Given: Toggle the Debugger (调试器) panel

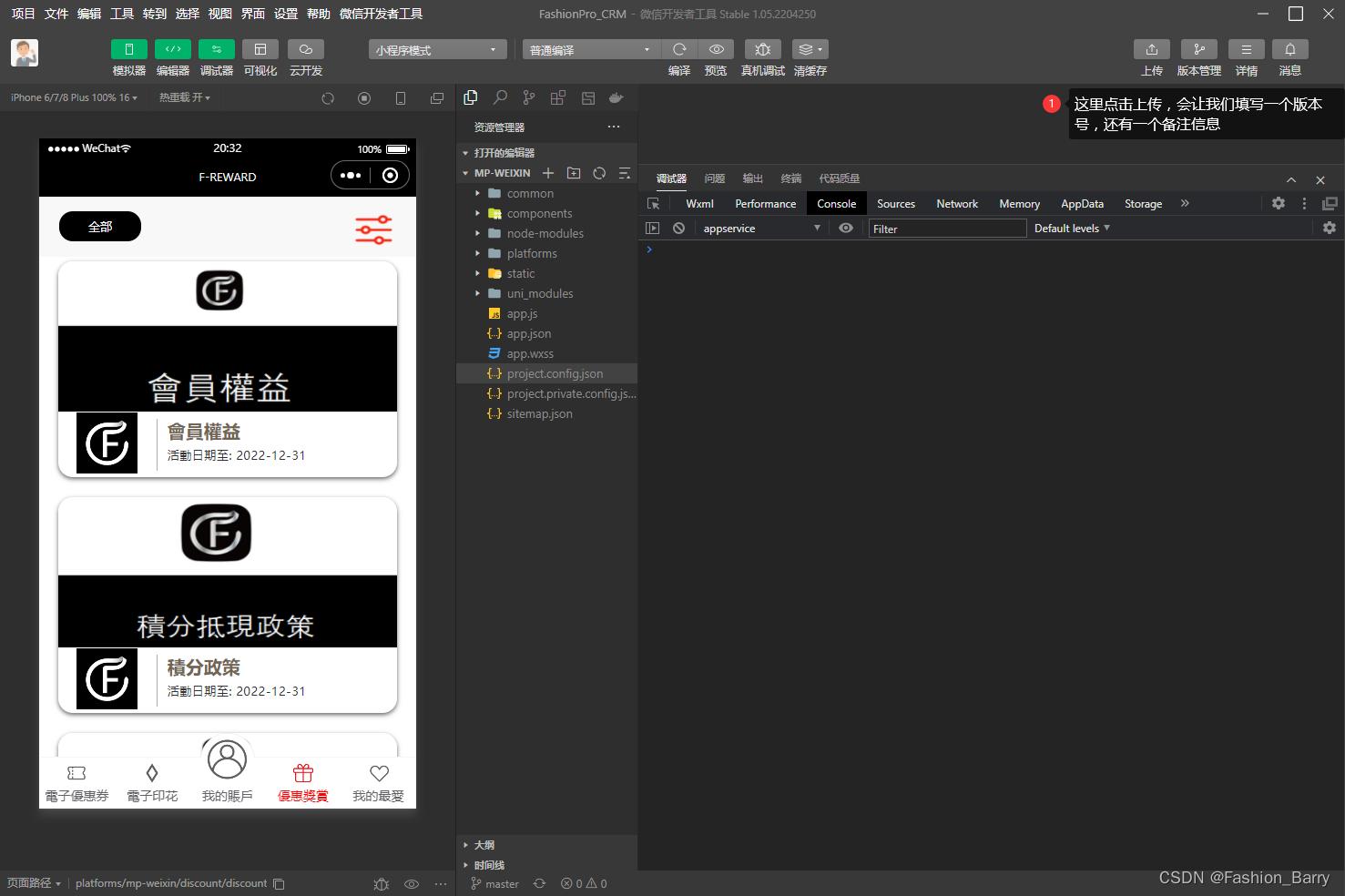Looking at the screenshot, I should [216, 49].
